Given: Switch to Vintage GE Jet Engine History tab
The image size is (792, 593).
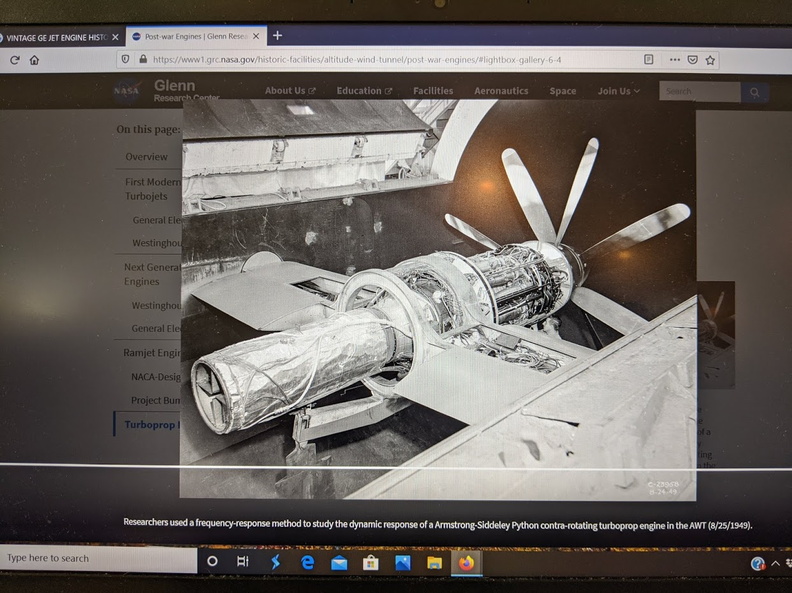Looking at the screenshot, I should click(x=56, y=37).
